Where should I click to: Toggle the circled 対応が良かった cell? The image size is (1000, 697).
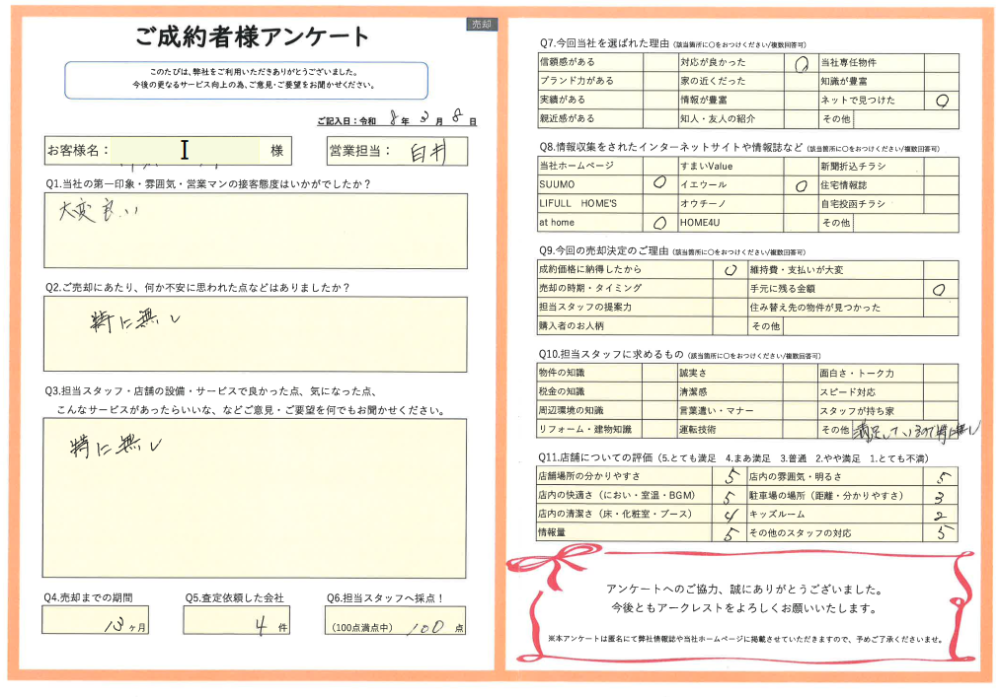(800, 62)
